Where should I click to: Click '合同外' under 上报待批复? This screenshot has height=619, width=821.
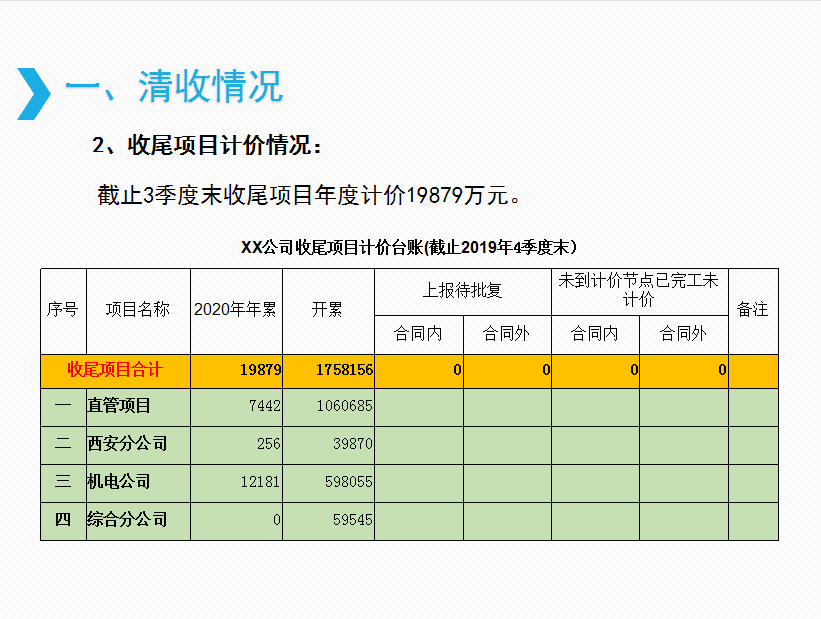[x=507, y=335]
